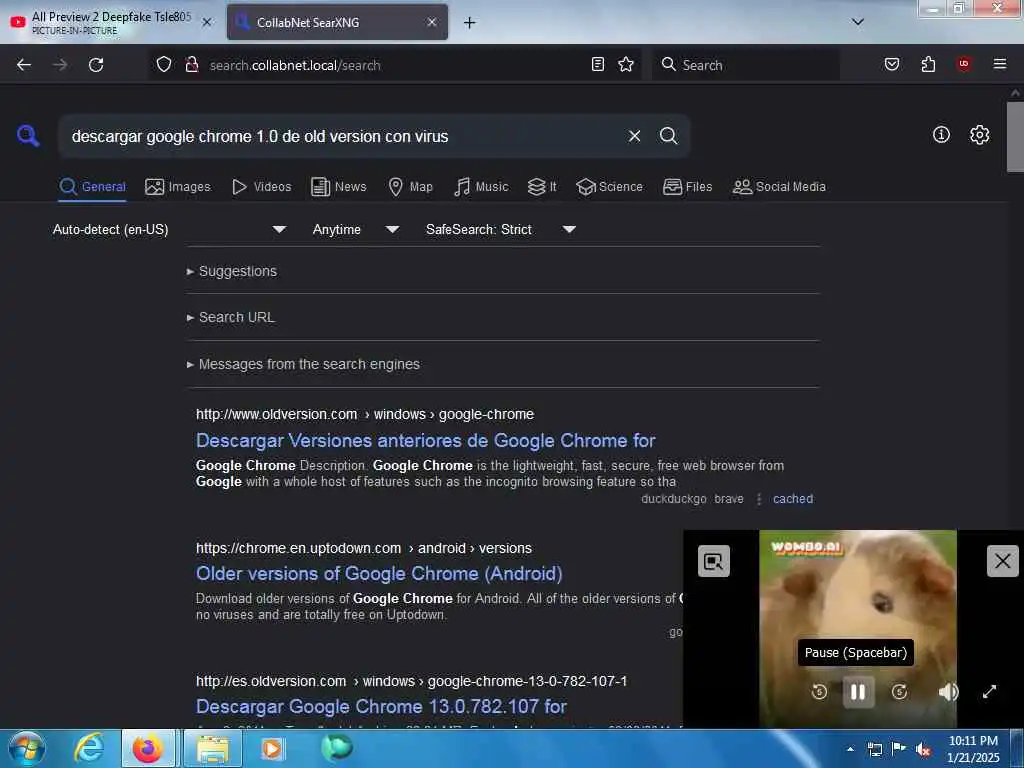Viewport: 1024px width, 768px height.
Task: Open the tracking protection shield icon
Action: (x=164, y=64)
